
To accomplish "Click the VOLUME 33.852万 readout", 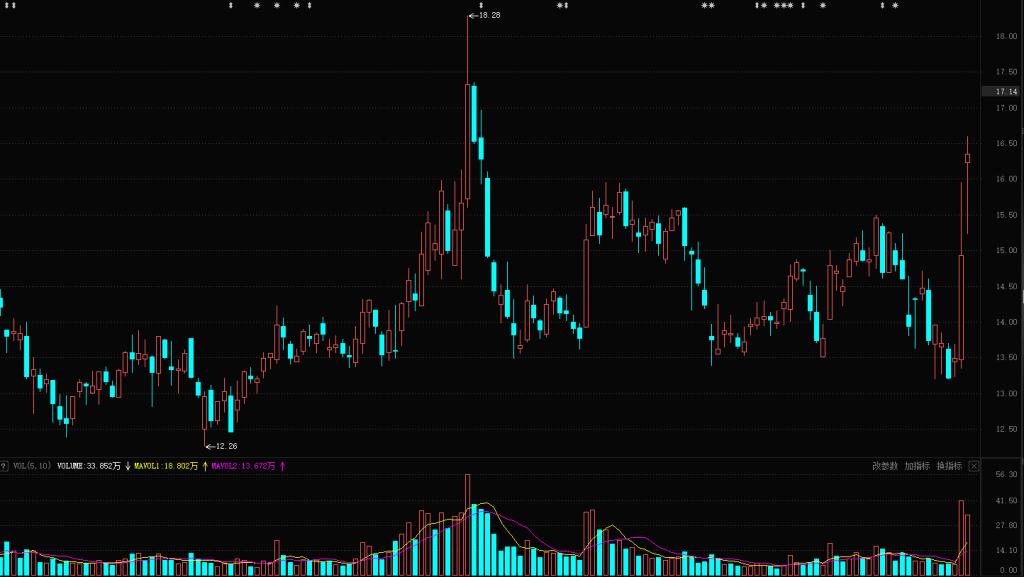I will (88, 466).
